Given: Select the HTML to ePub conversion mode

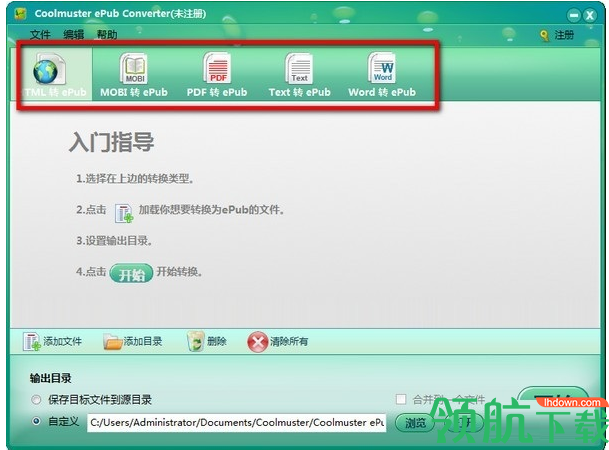Looking at the screenshot, I should click(56, 74).
